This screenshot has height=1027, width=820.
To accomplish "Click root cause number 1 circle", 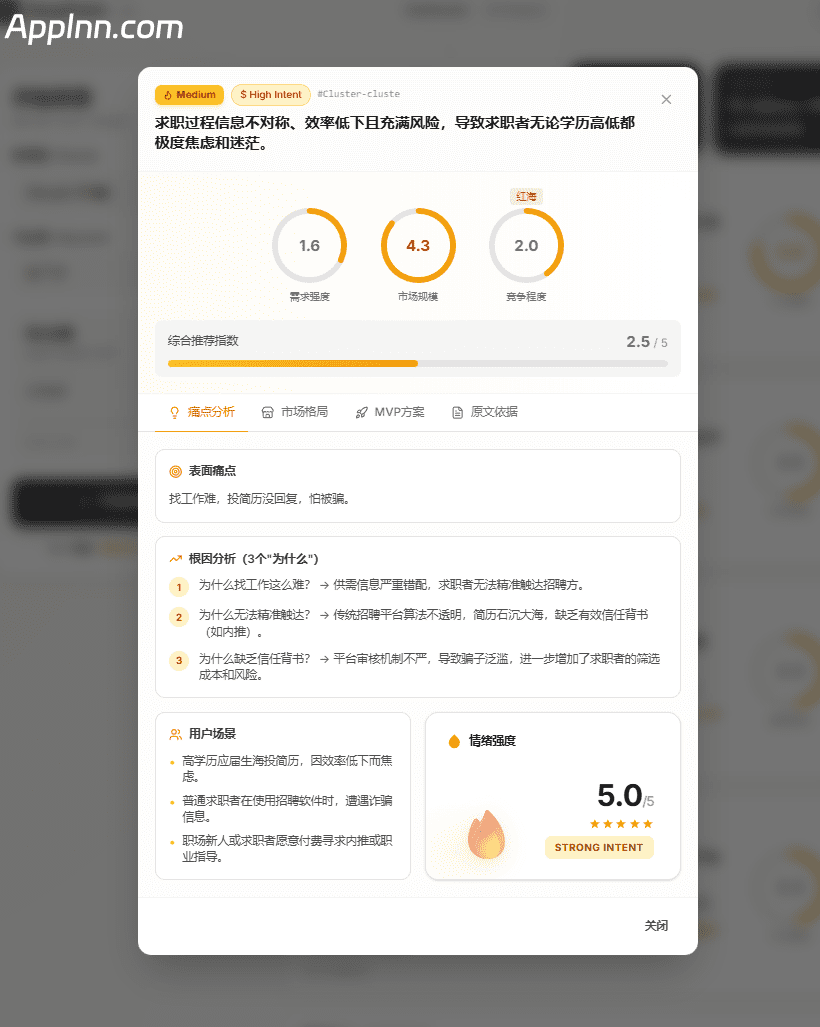I will click(179, 587).
